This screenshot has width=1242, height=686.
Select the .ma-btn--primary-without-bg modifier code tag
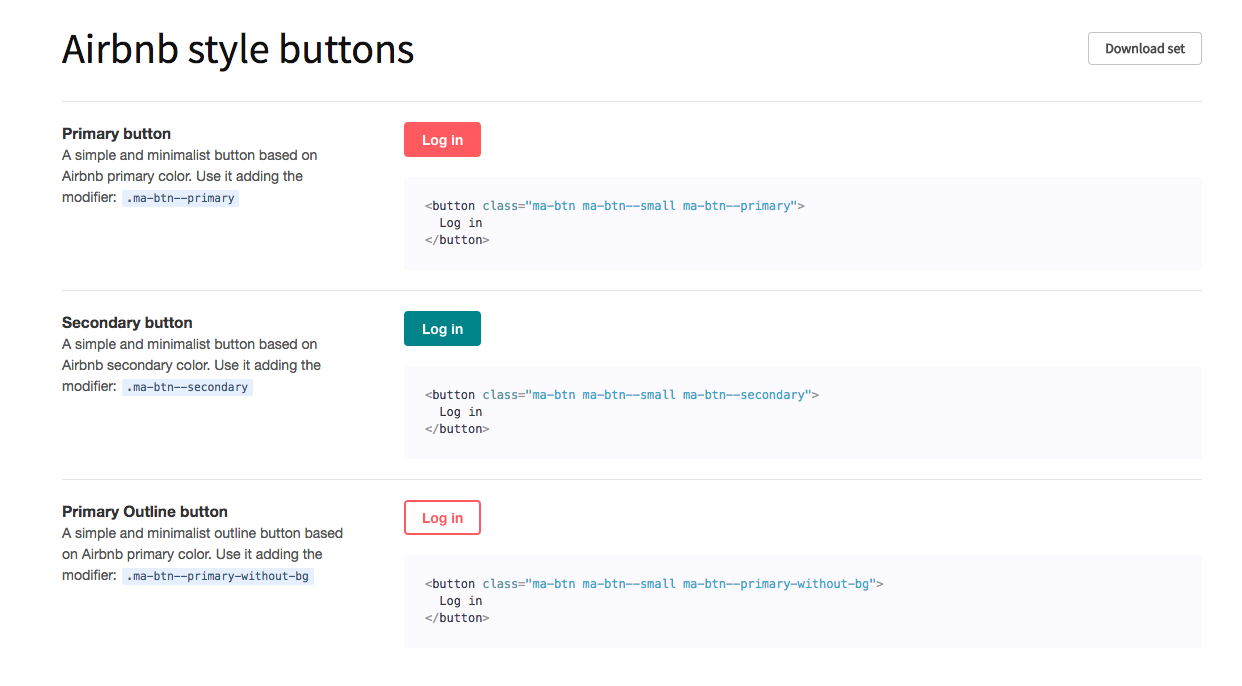218,576
